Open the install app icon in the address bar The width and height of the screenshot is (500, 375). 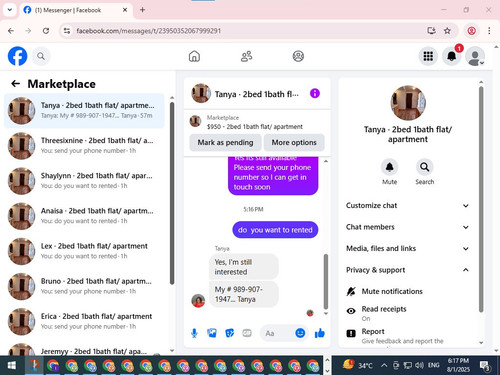431,31
